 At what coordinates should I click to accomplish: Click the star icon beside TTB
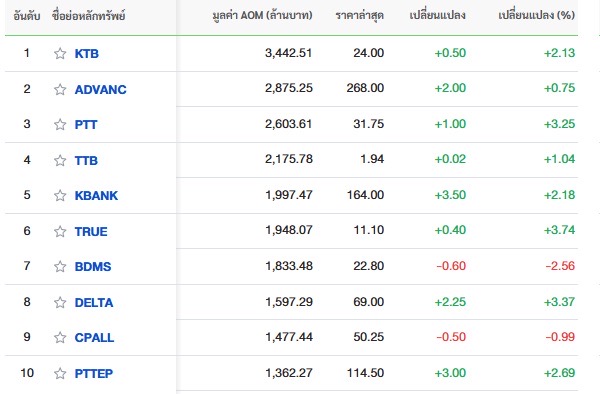(60, 160)
